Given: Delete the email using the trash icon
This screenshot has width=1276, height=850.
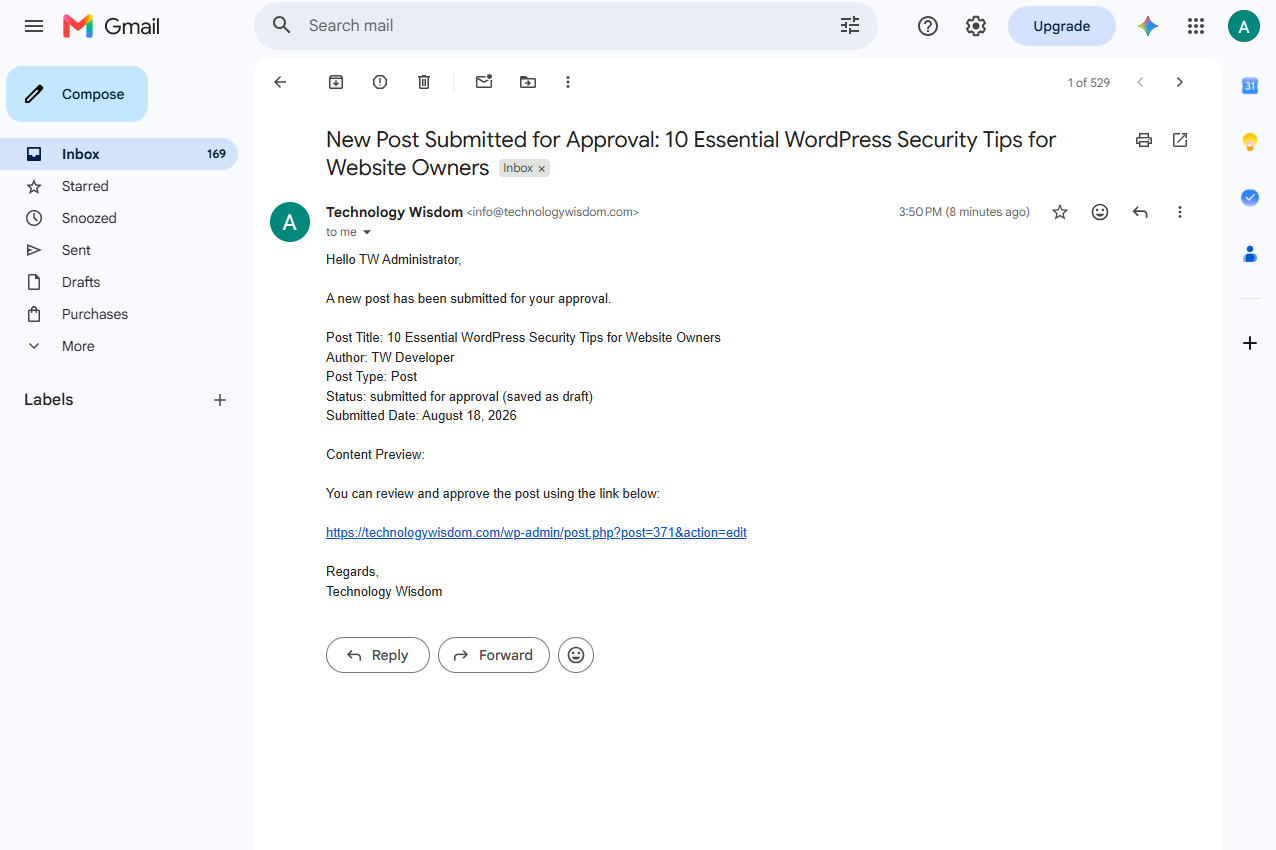Looking at the screenshot, I should [424, 82].
